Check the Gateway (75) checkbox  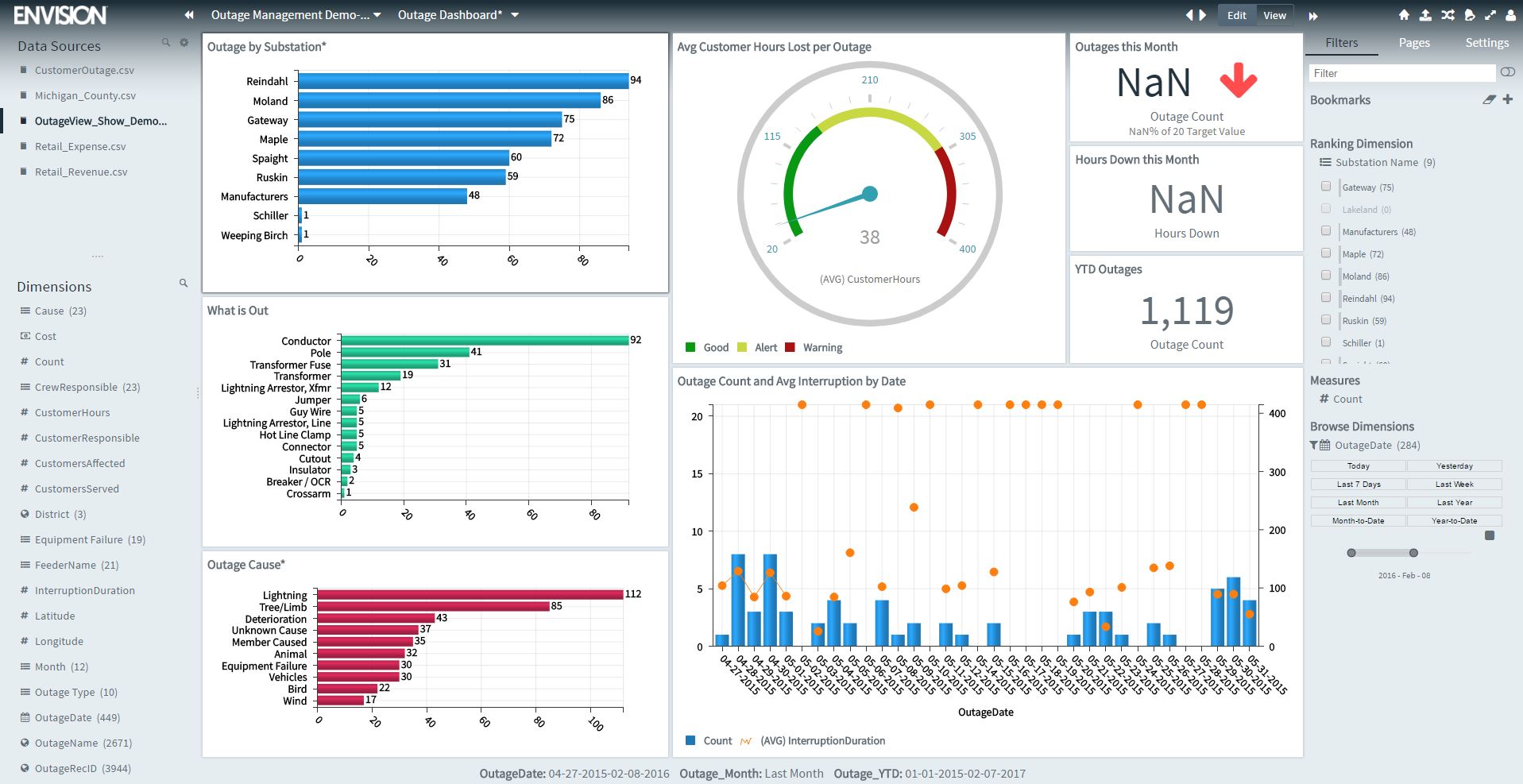click(x=1325, y=186)
